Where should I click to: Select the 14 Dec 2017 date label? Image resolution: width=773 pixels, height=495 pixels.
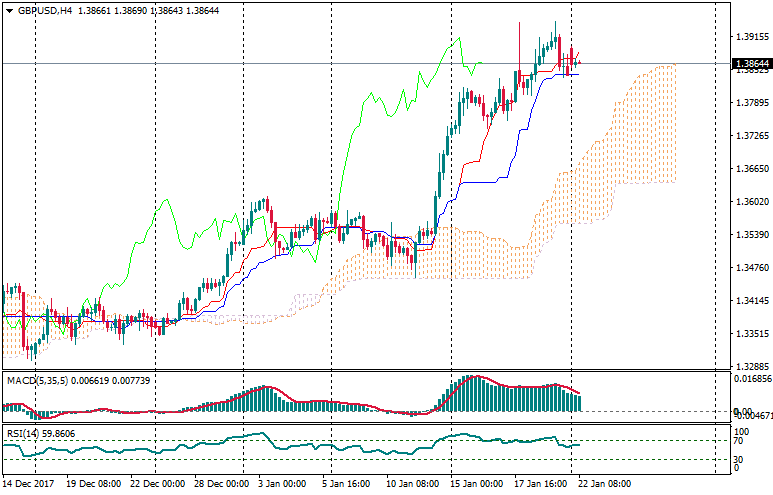(x=27, y=484)
